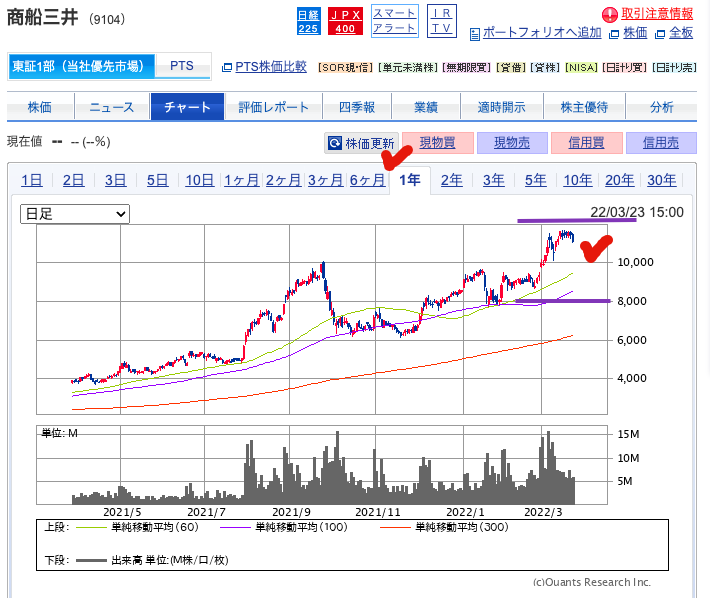Select the 1年 chart period tab
Viewport: 710px width, 598px height.
coord(410,180)
